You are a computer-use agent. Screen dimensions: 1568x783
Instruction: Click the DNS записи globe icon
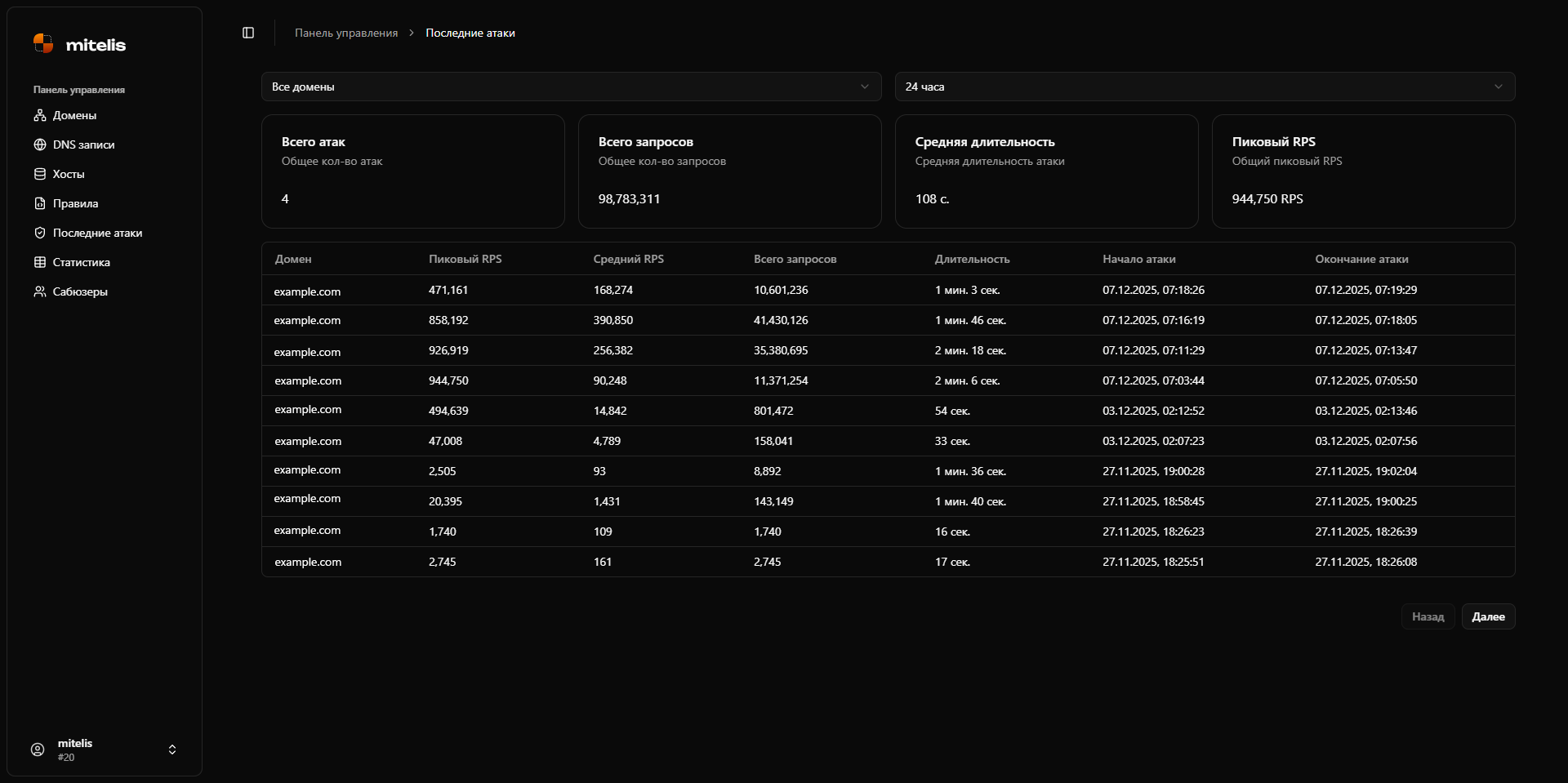click(39, 145)
